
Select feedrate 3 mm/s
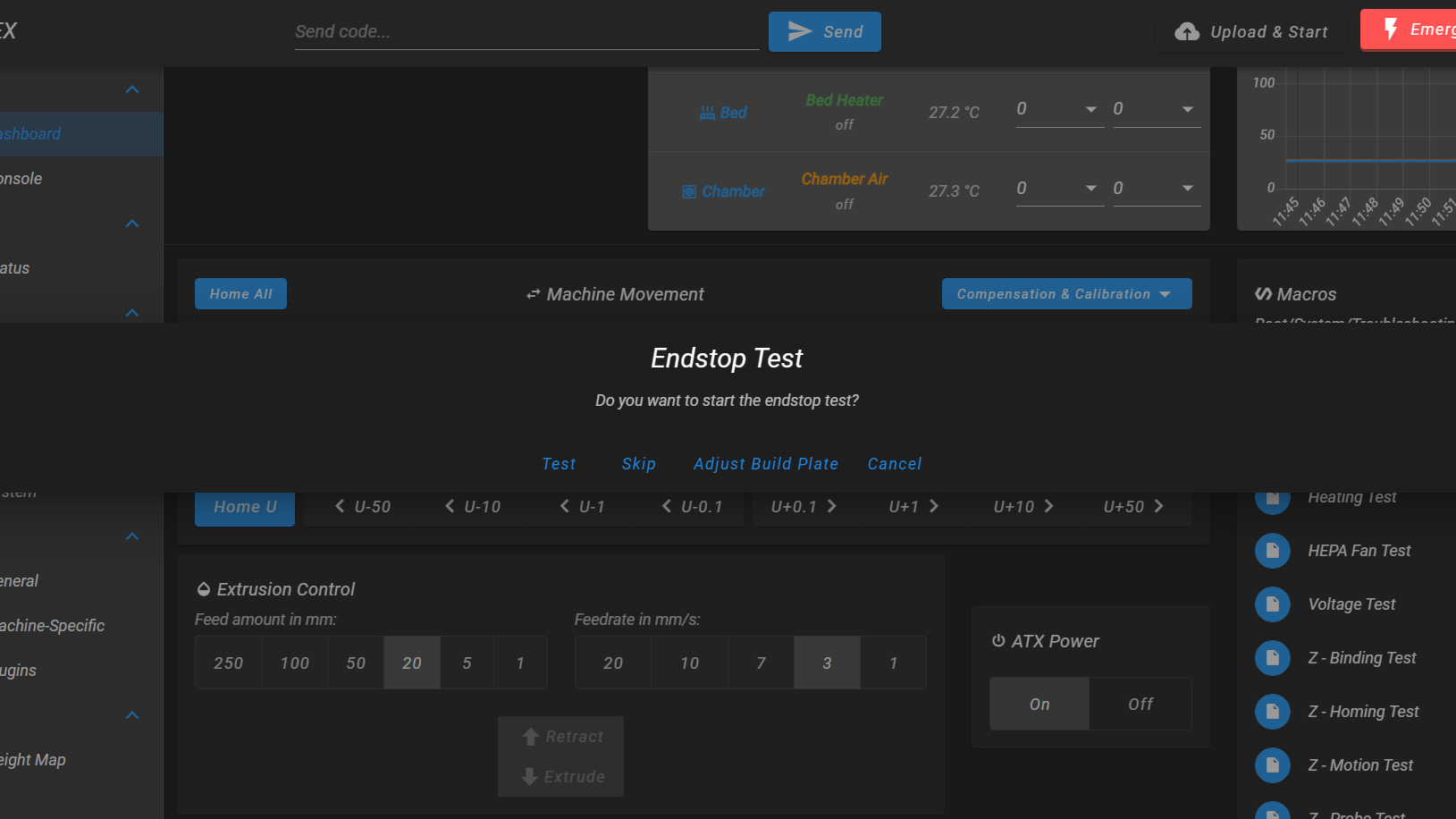click(x=828, y=663)
